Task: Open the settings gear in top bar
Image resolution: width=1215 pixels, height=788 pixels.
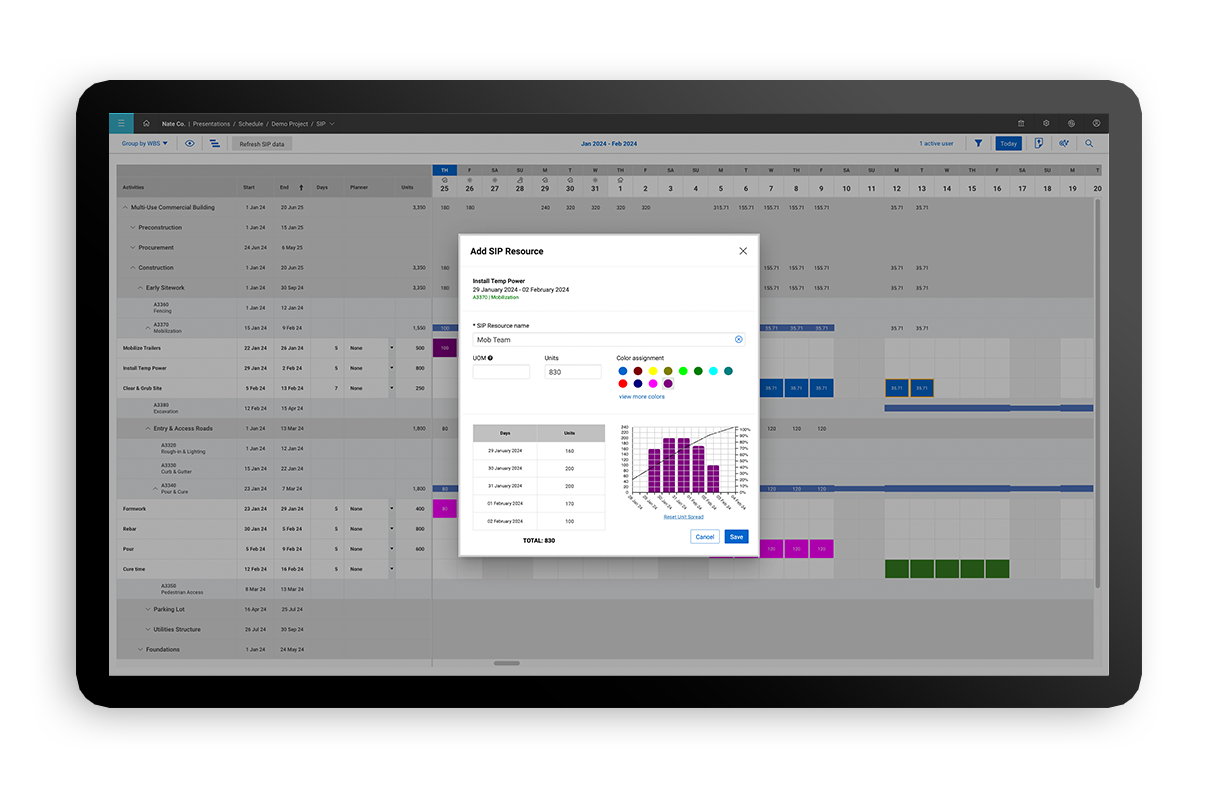Action: 1046,123
